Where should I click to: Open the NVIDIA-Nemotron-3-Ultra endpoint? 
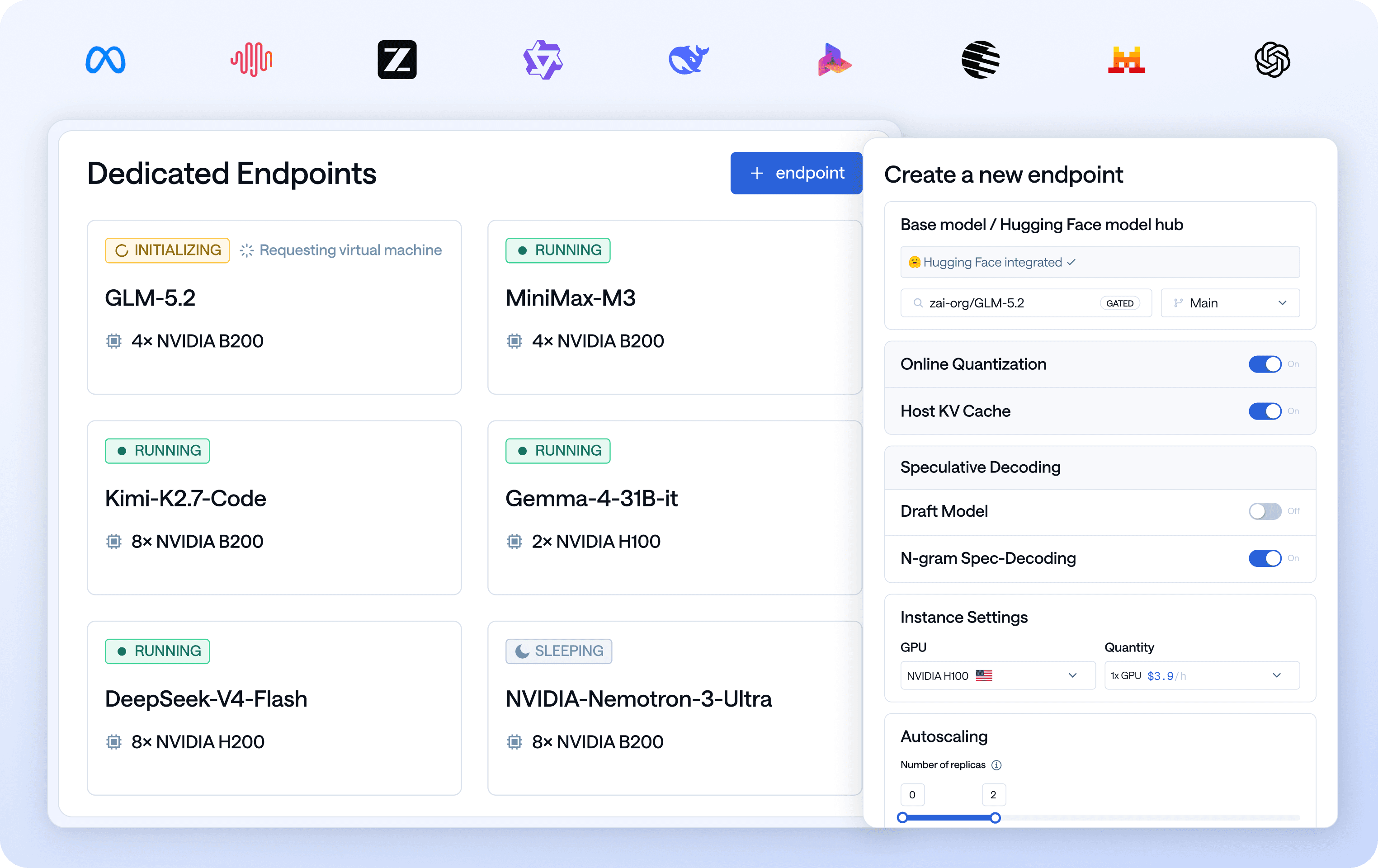[675, 708]
